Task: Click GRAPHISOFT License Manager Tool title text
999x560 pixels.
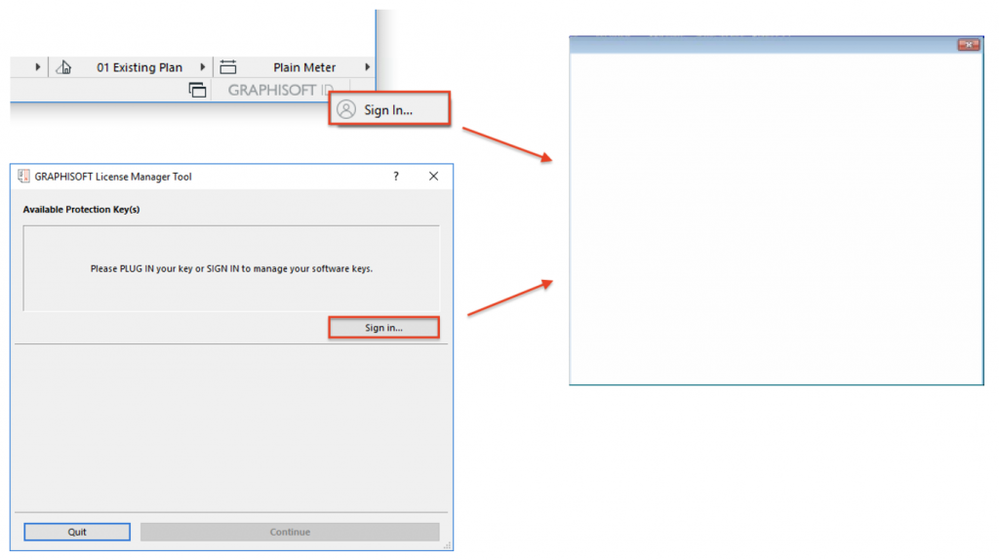Action: [113, 176]
